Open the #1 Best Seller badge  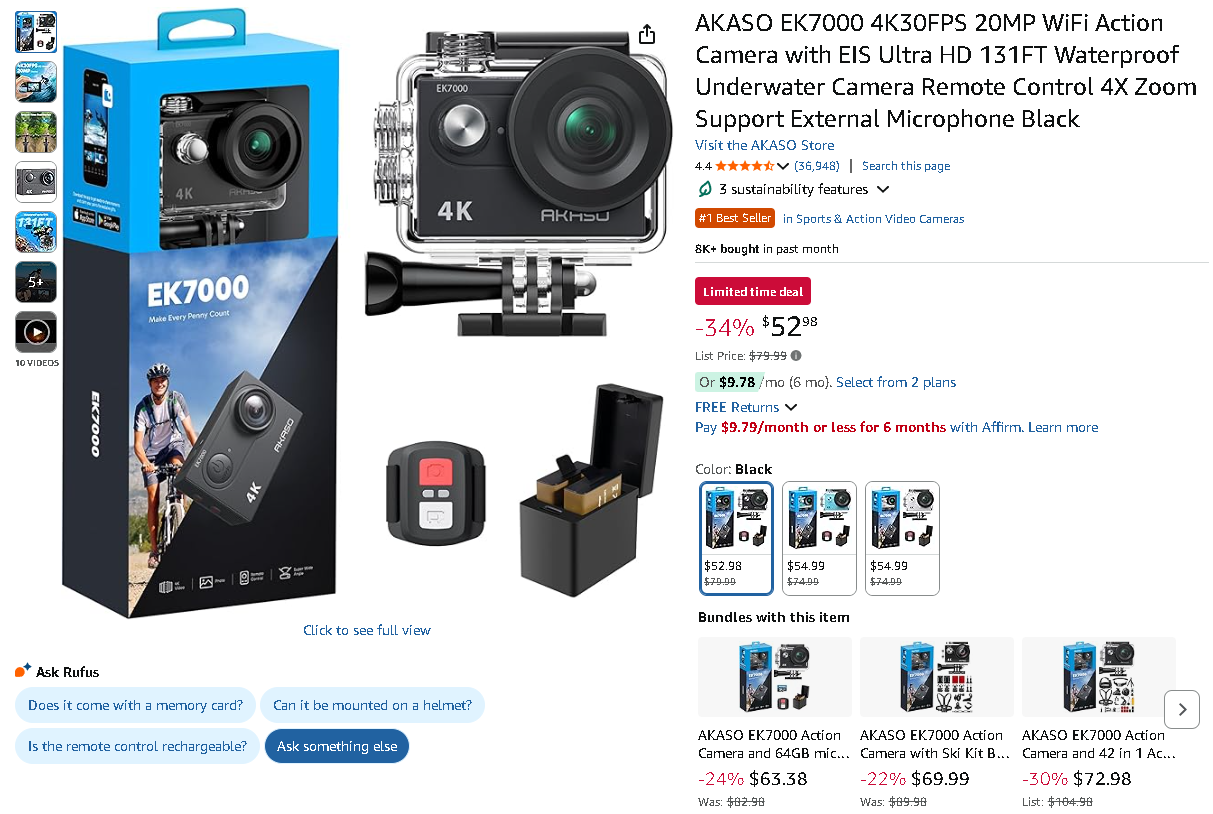(x=735, y=218)
